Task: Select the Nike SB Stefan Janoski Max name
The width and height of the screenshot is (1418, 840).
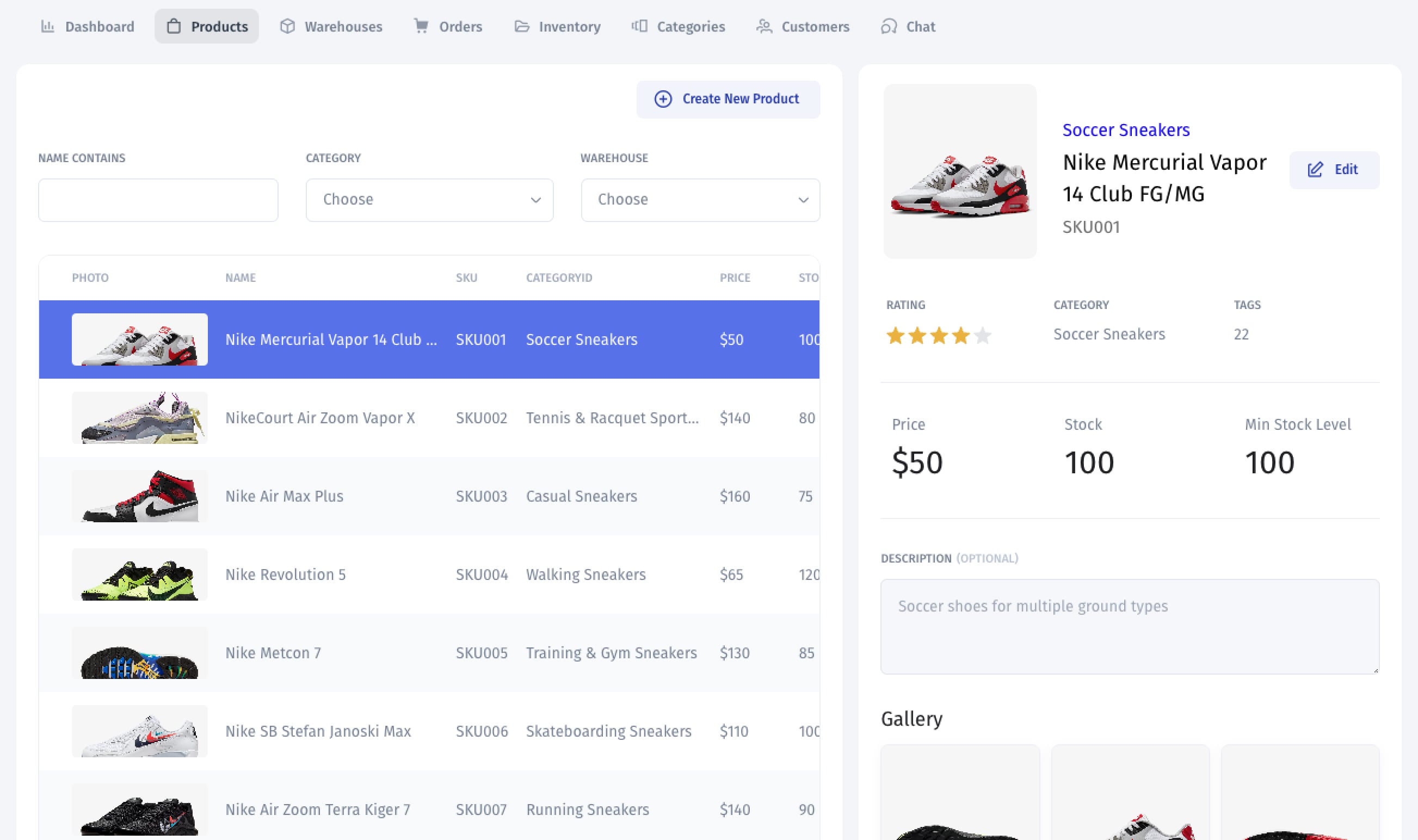Action: tap(318, 731)
